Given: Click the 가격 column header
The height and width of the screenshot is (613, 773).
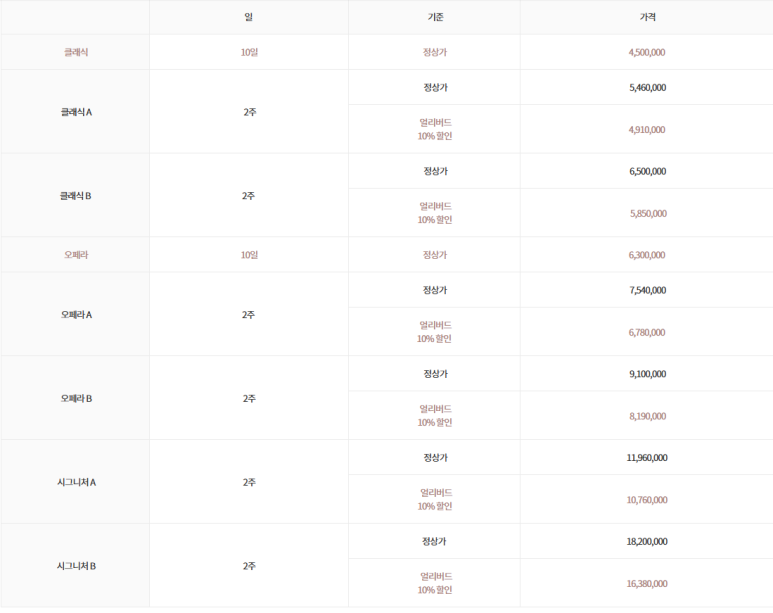Looking at the screenshot, I should pos(647,17).
